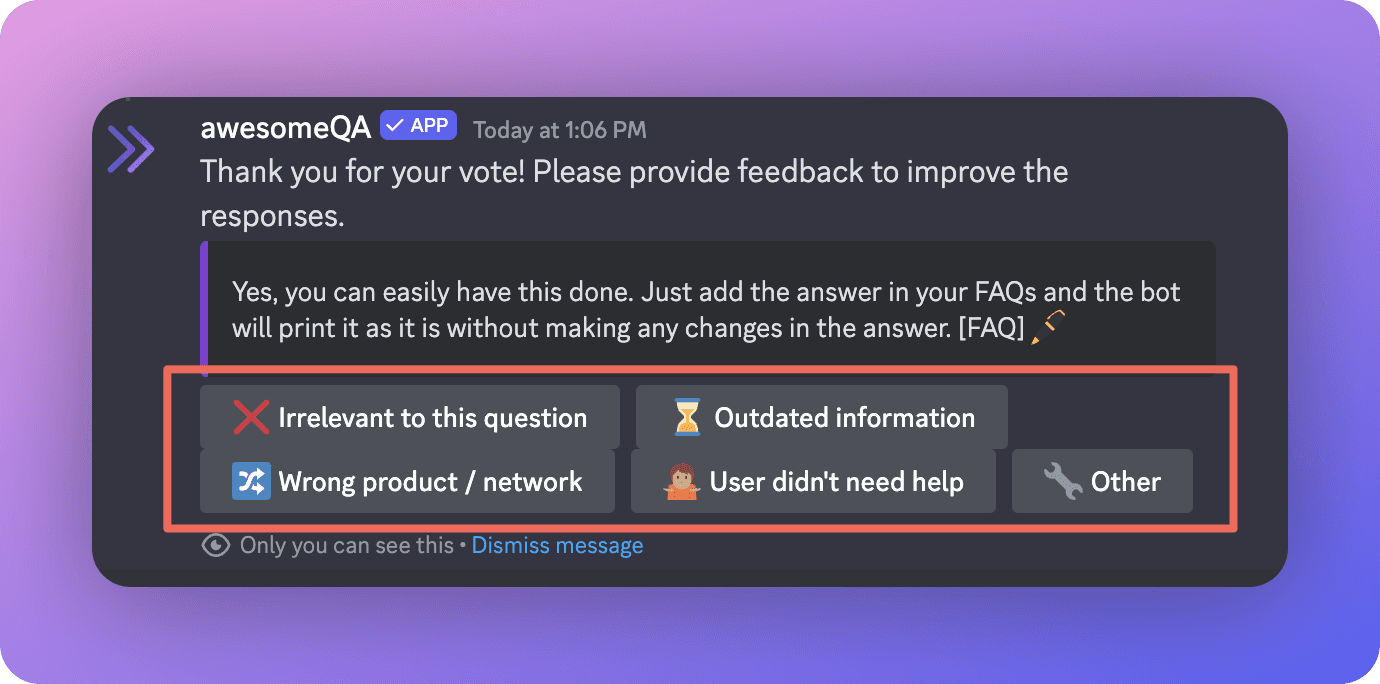Click the shuffle icon on wrong product button

(x=252, y=481)
